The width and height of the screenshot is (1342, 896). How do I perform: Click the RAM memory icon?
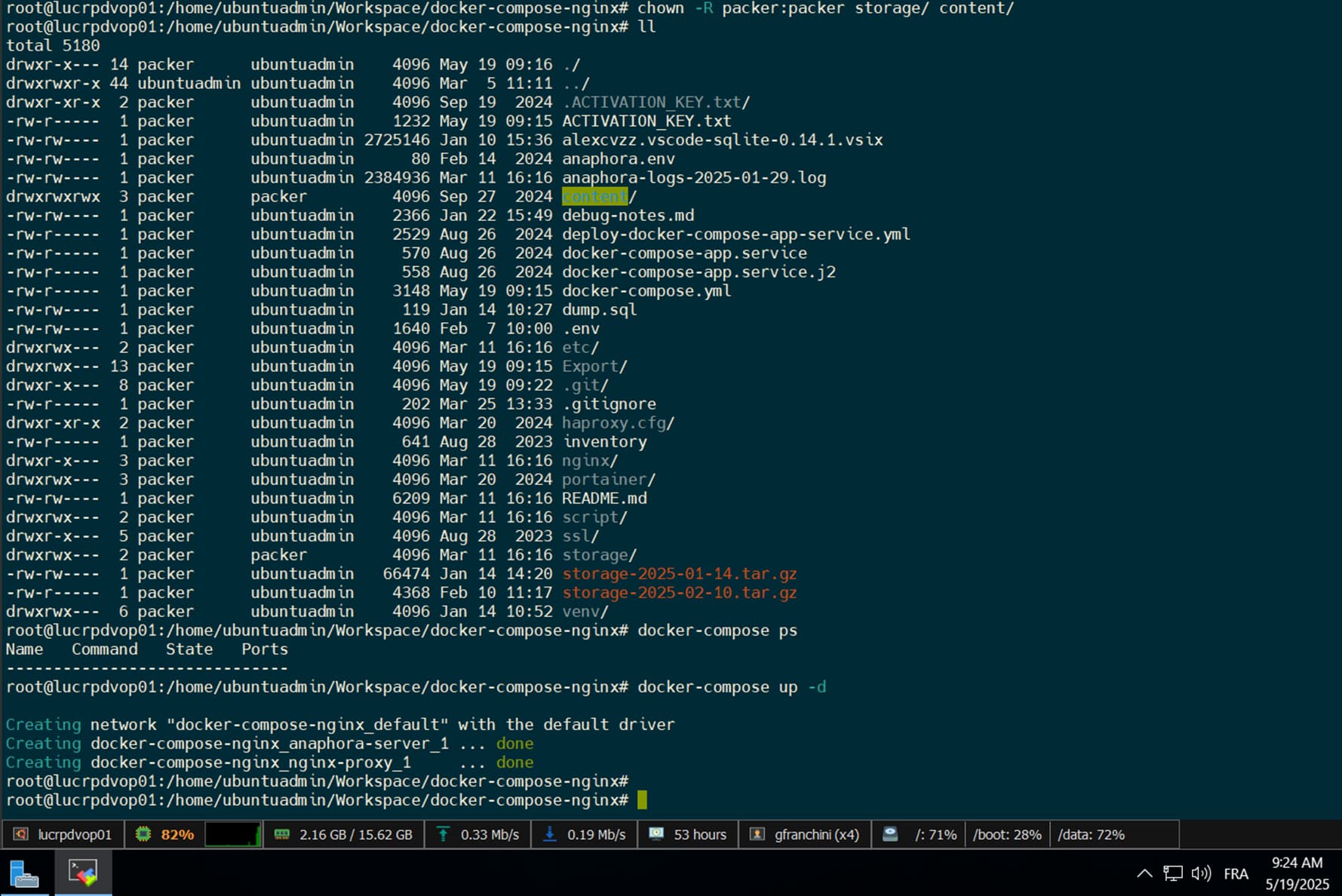tap(282, 834)
